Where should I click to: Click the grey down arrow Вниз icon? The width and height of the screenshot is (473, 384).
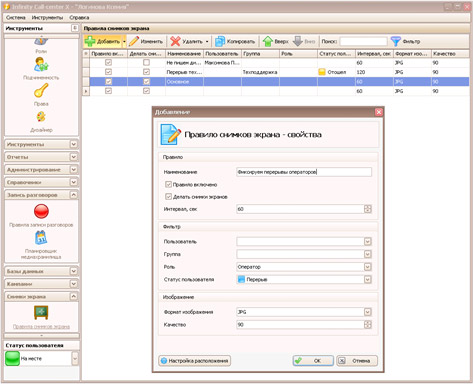point(297,41)
